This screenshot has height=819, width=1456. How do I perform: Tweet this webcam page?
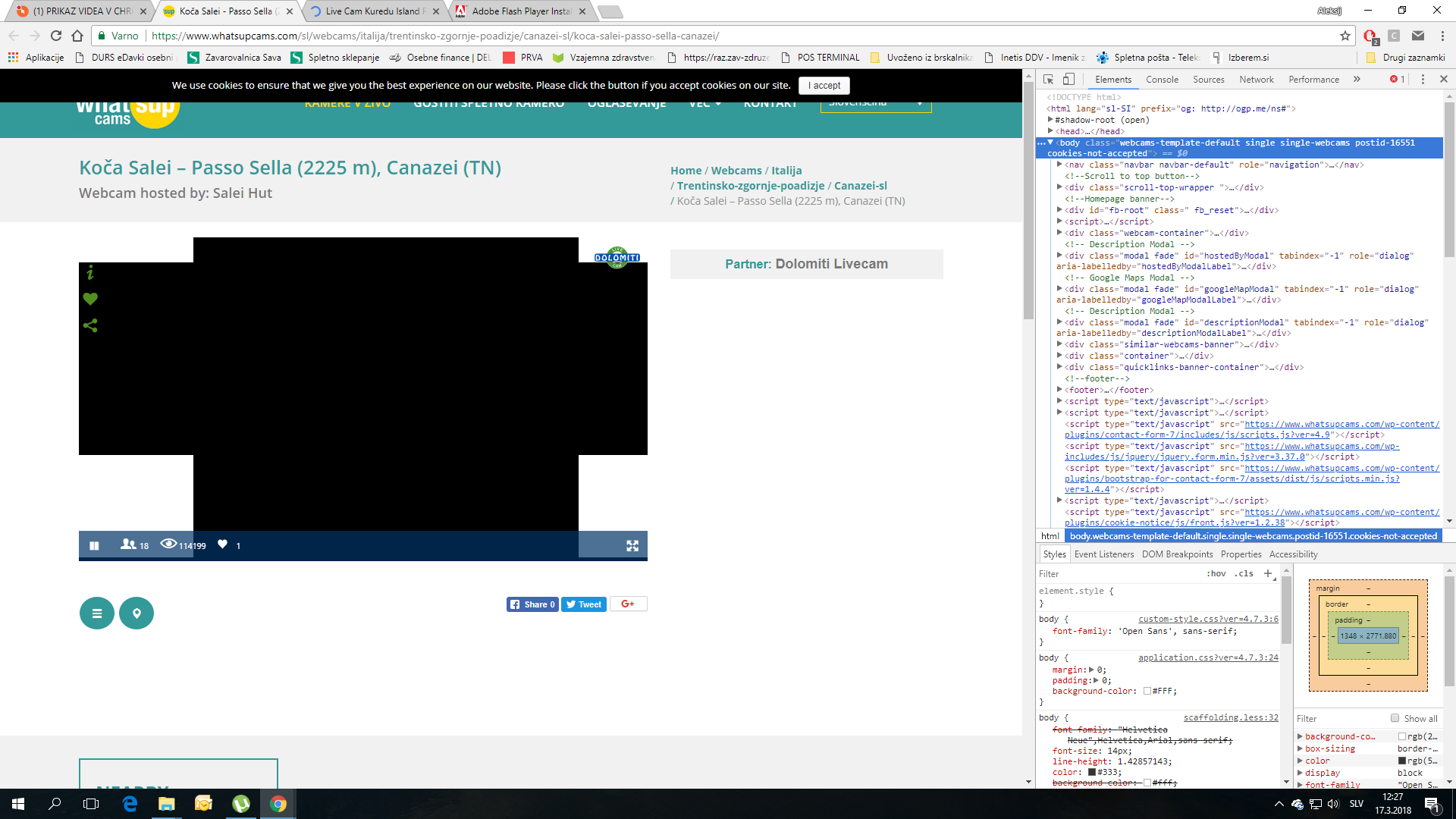point(584,604)
